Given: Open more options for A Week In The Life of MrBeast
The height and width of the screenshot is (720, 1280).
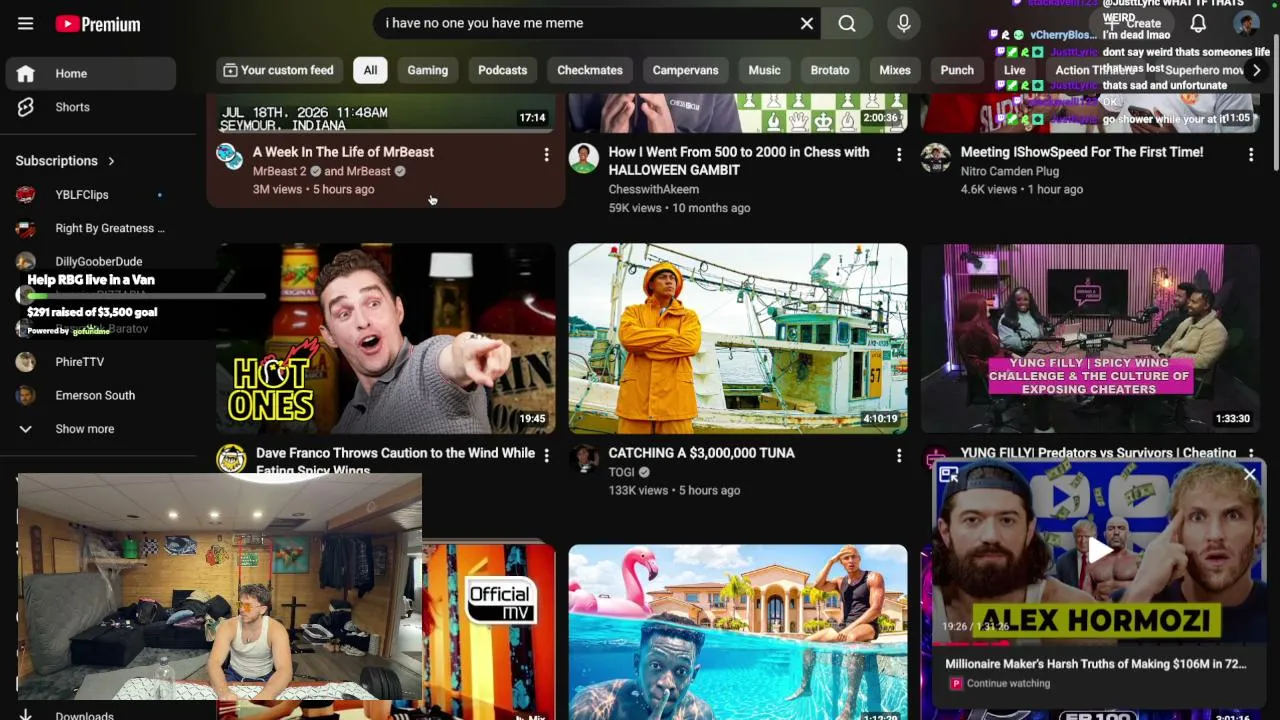Looking at the screenshot, I should (546, 154).
